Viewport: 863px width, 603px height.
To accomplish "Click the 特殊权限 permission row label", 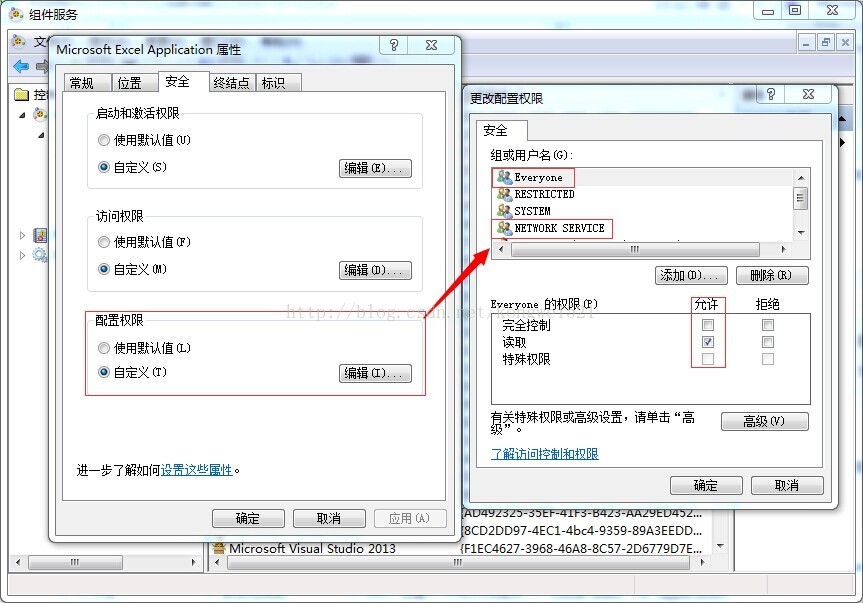I will tap(526, 359).
